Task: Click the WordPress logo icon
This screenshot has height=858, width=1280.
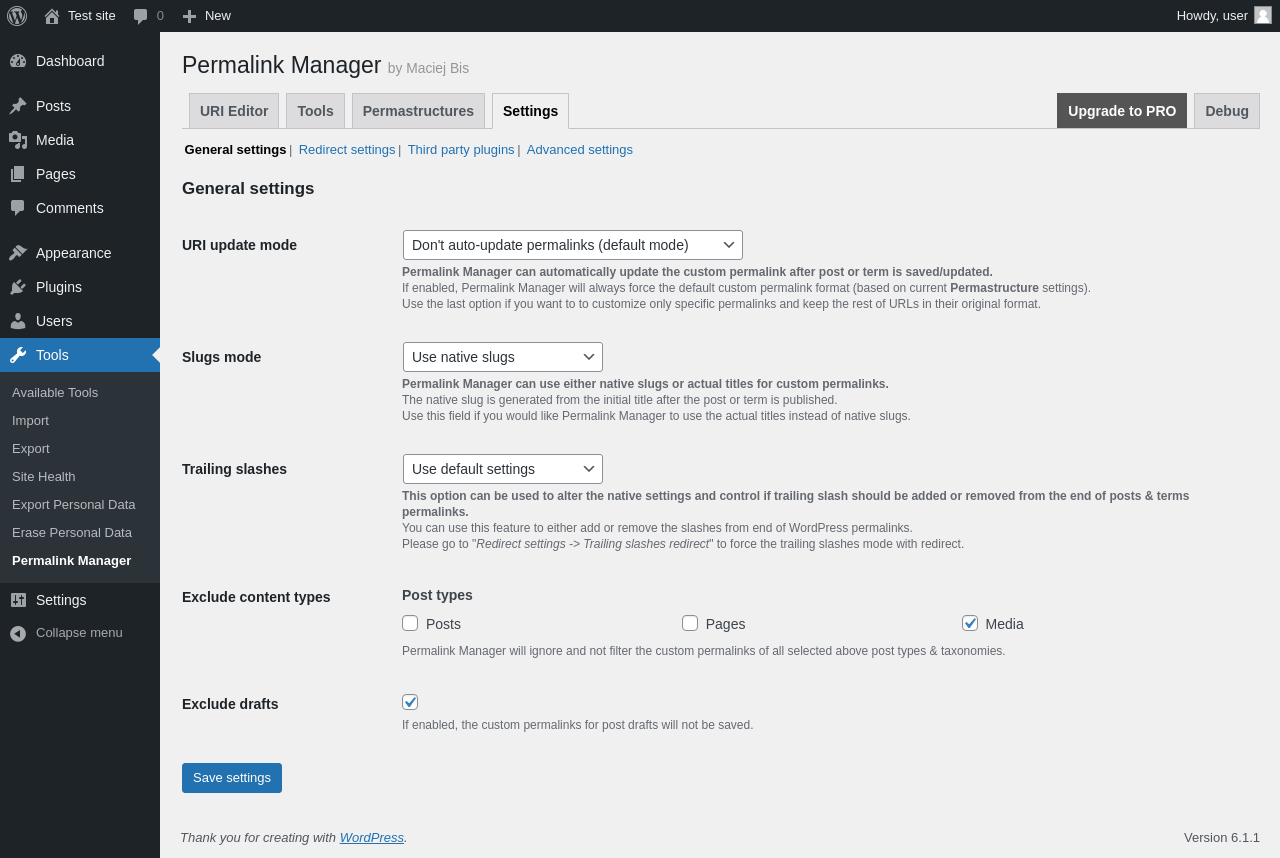Action: pos(17,16)
